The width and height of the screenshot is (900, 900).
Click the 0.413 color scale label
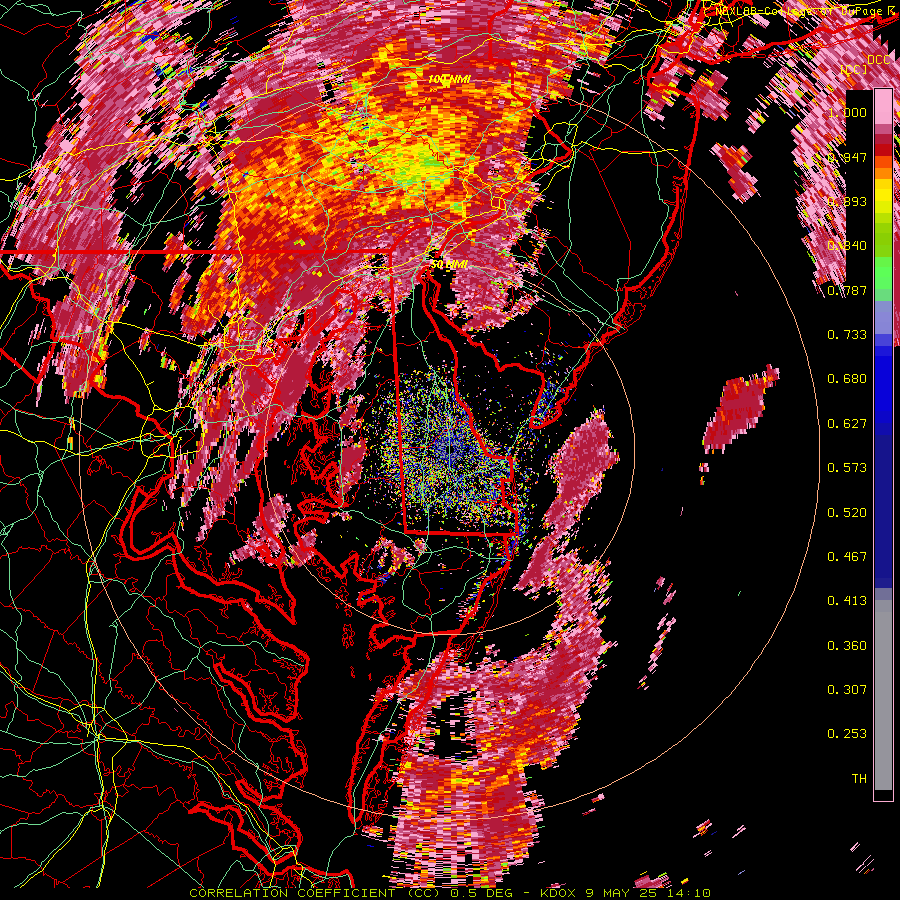click(847, 601)
